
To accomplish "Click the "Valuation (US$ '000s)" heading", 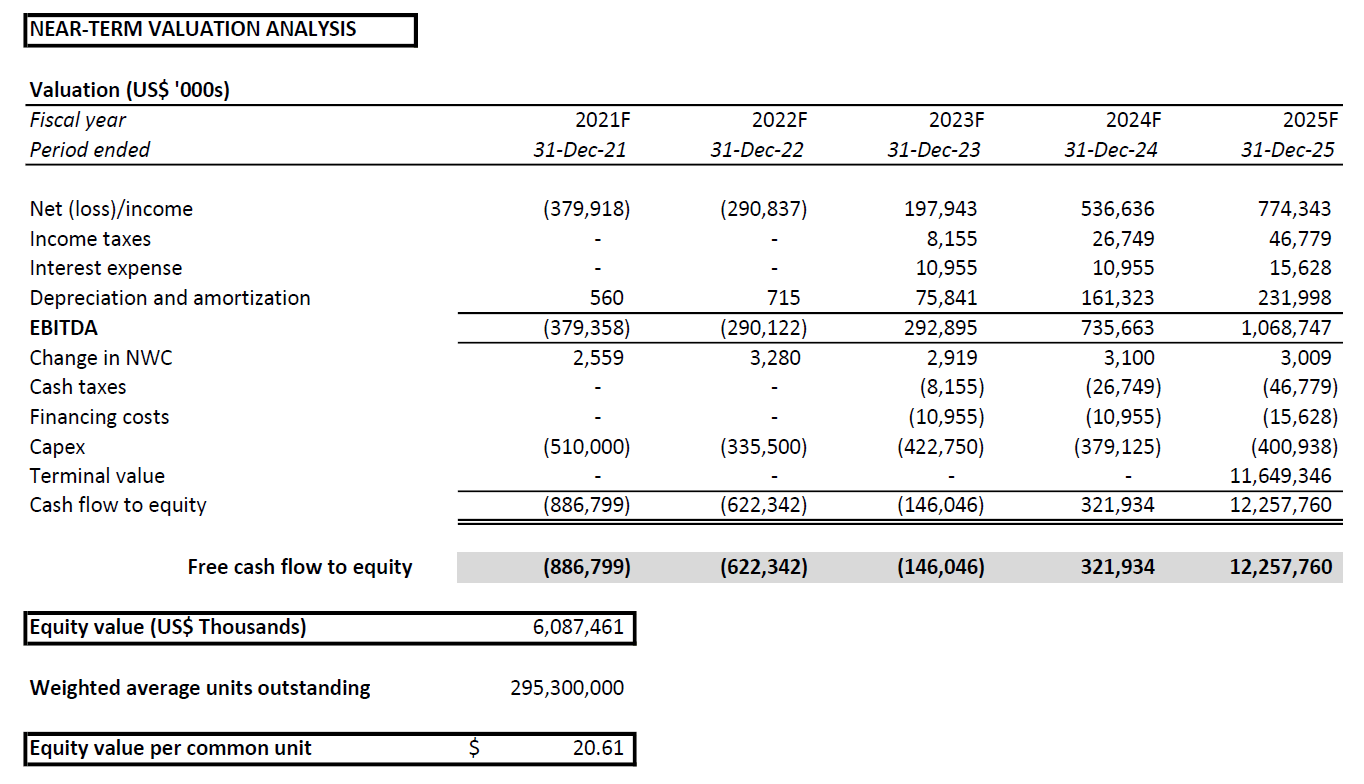I will [x=130, y=90].
